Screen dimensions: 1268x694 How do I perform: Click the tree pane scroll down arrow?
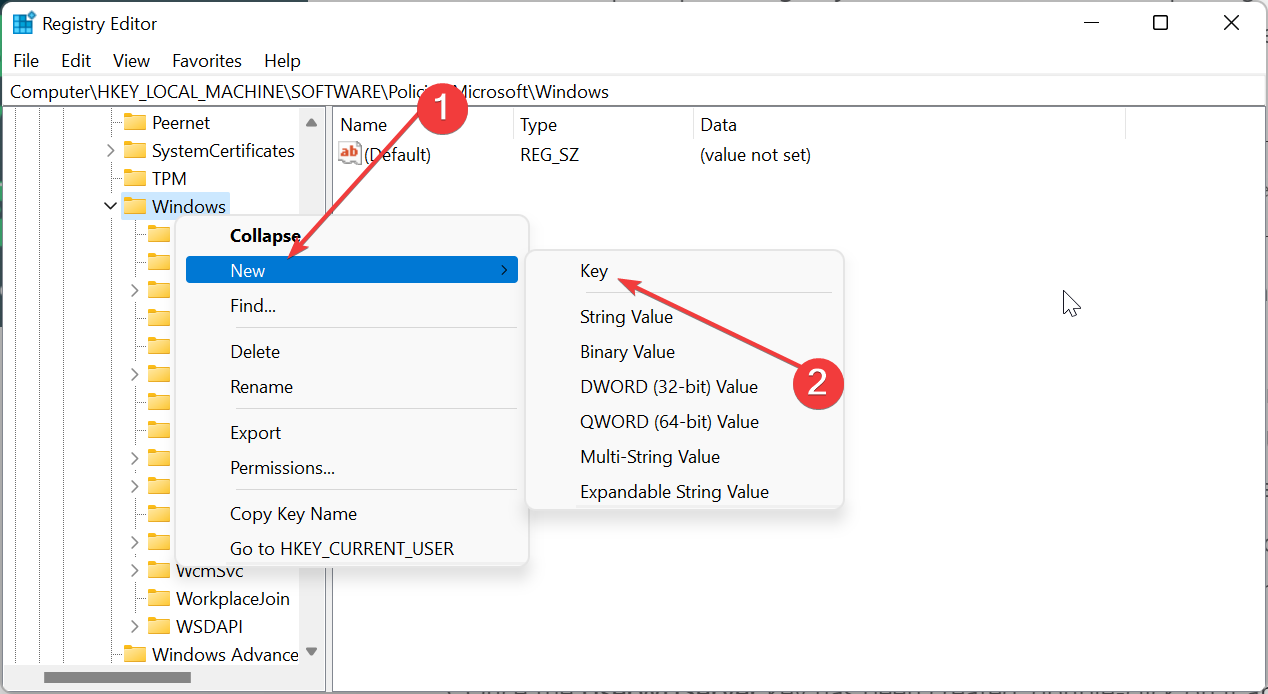(x=312, y=652)
